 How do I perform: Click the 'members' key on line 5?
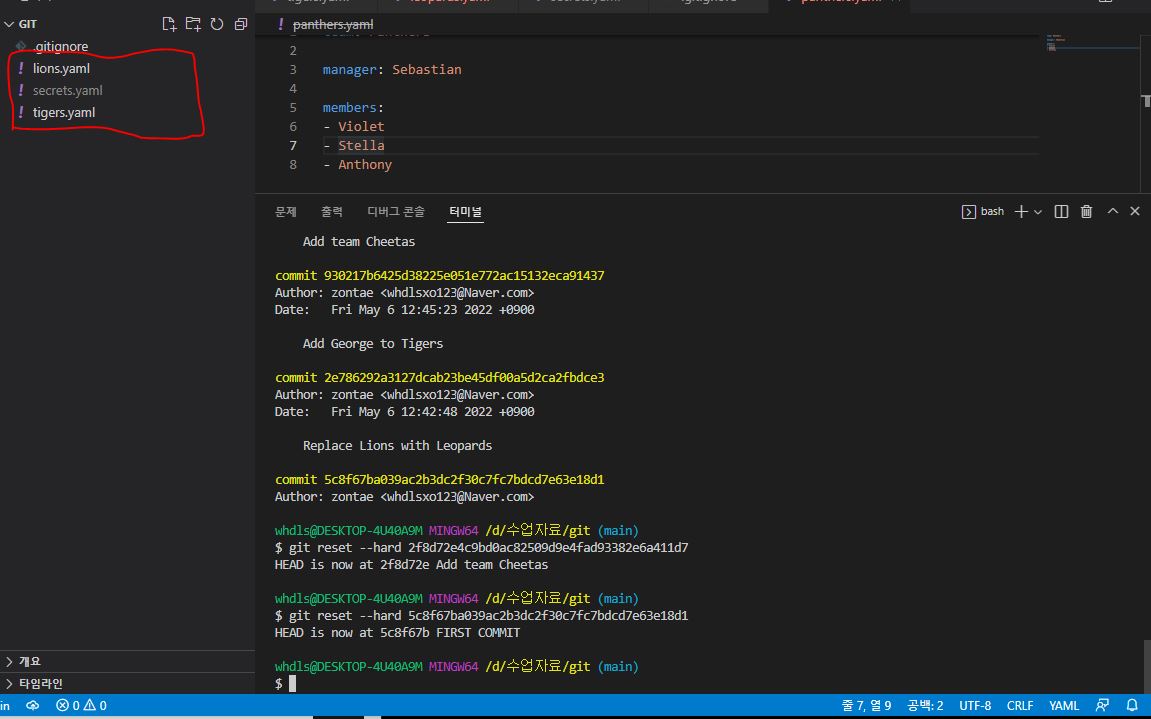pyautogui.click(x=349, y=108)
